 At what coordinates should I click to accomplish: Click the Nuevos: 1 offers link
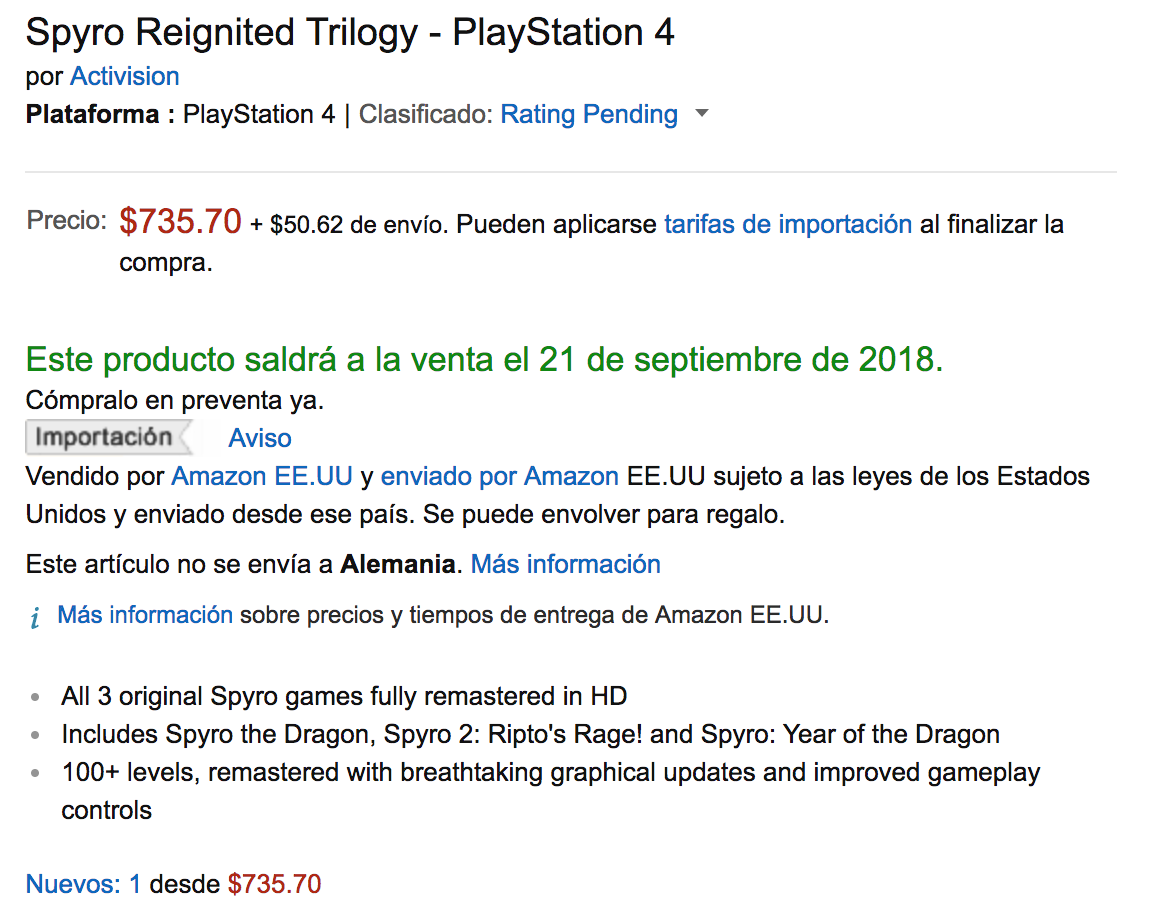[83, 884]
